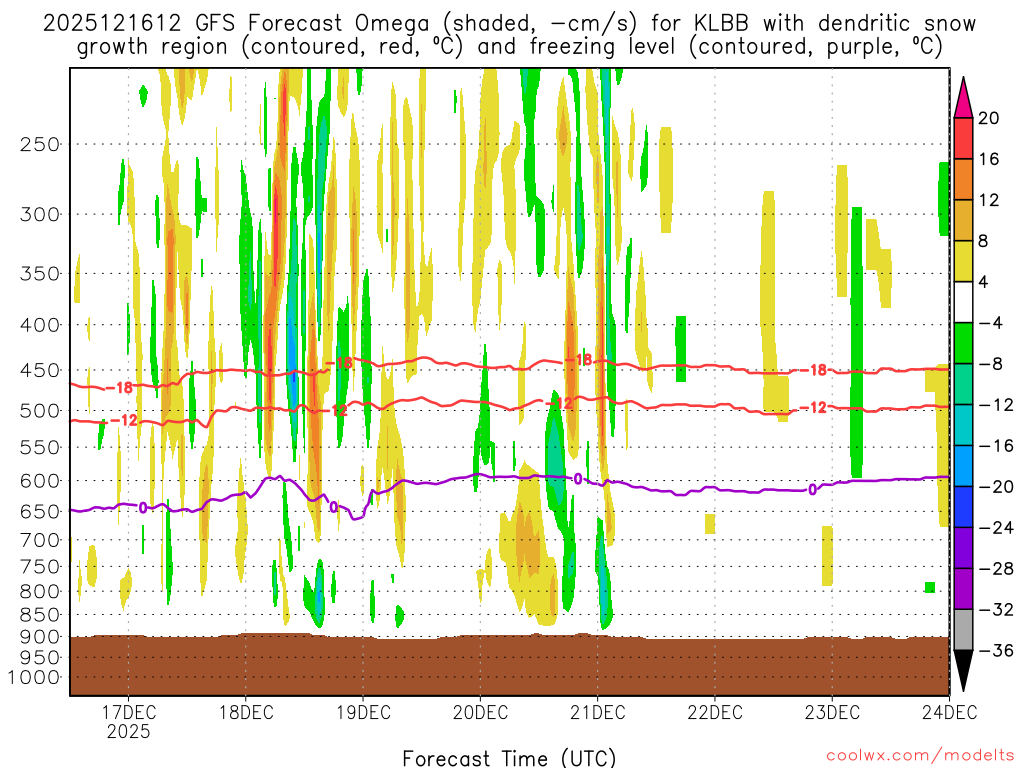Click the 450 pressure level label
Viewport: 1024px width, 768px height.
pyautogui.click(x=40, y=370)
